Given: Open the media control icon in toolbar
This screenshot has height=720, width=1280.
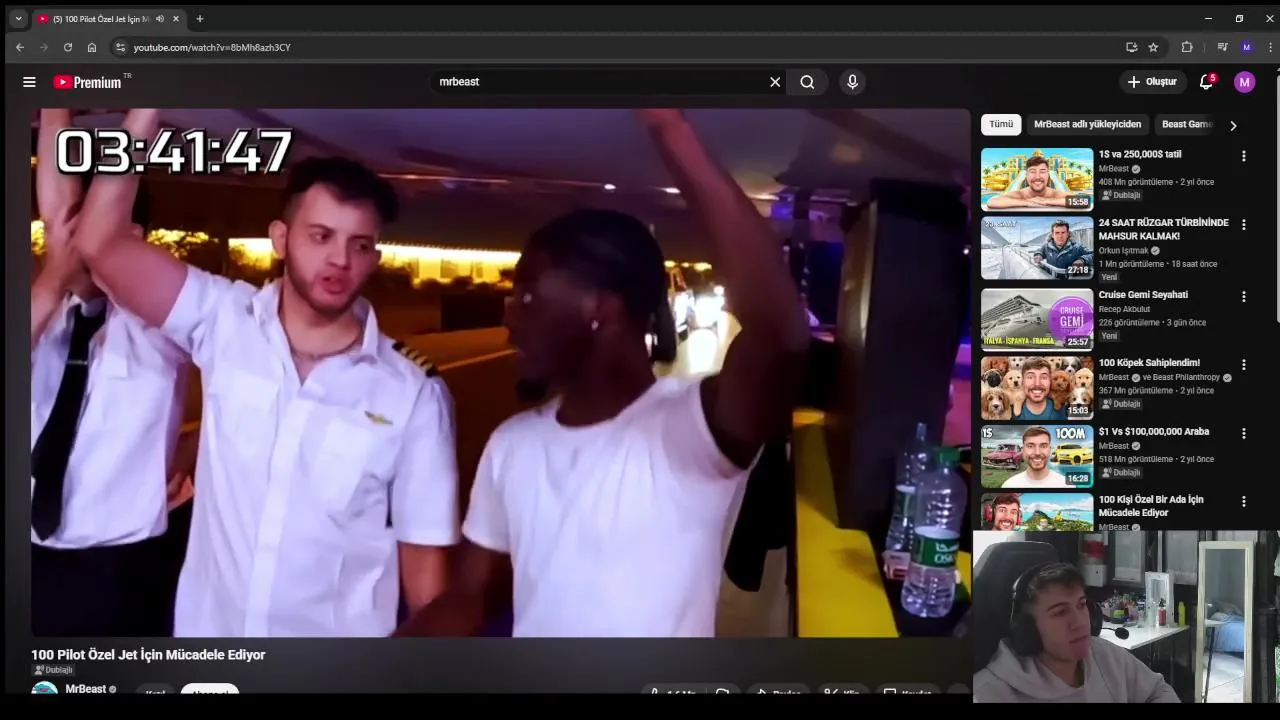Looking at the screenshot, I should point(1222,47).
